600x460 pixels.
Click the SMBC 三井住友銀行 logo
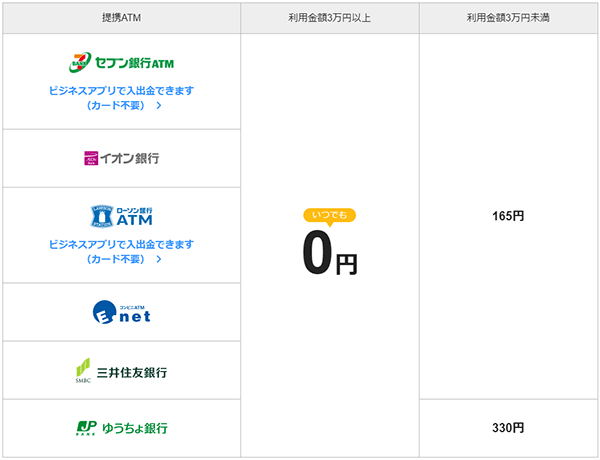[121, 370]
